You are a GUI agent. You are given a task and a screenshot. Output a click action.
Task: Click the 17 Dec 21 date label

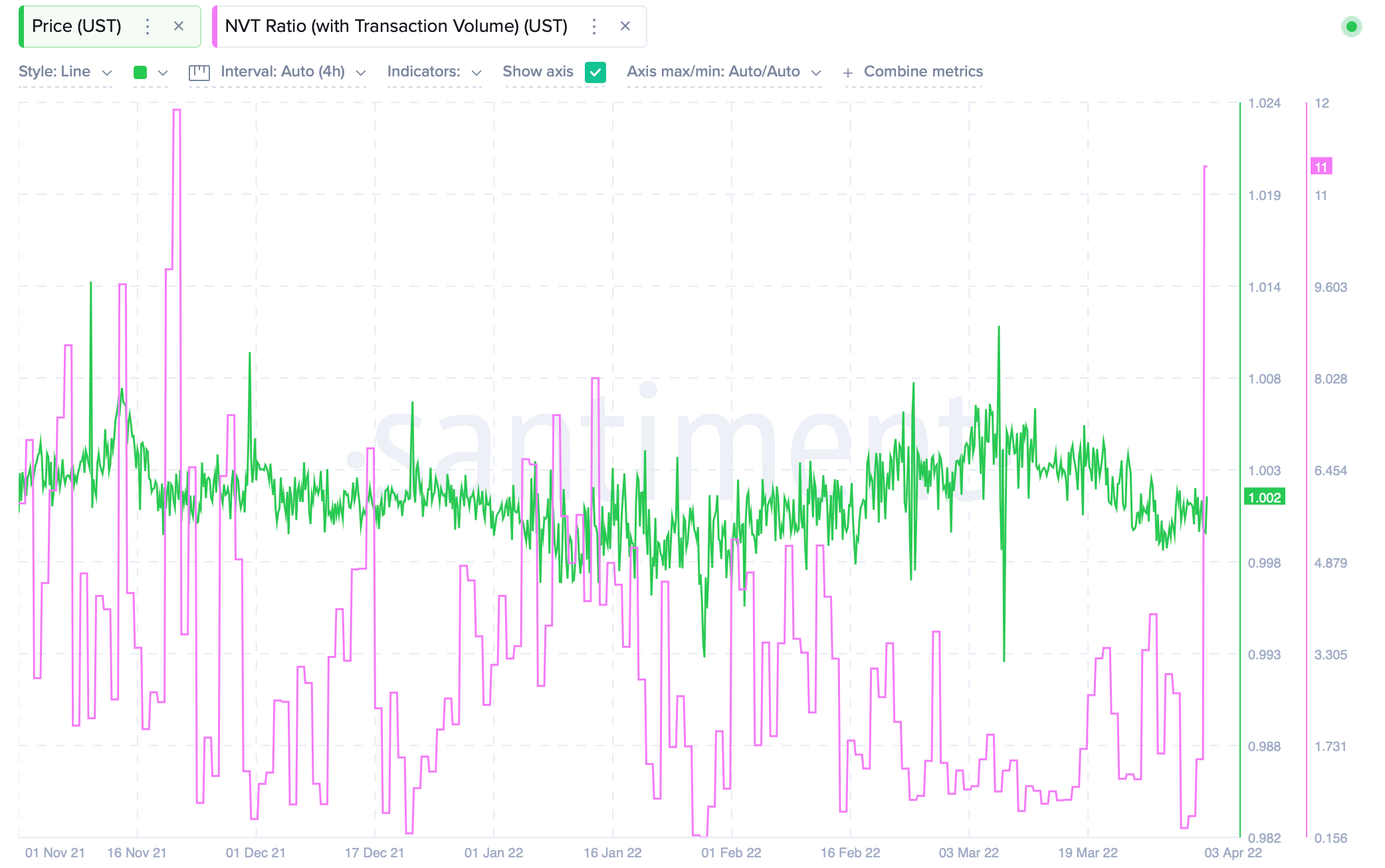point(374,853)
